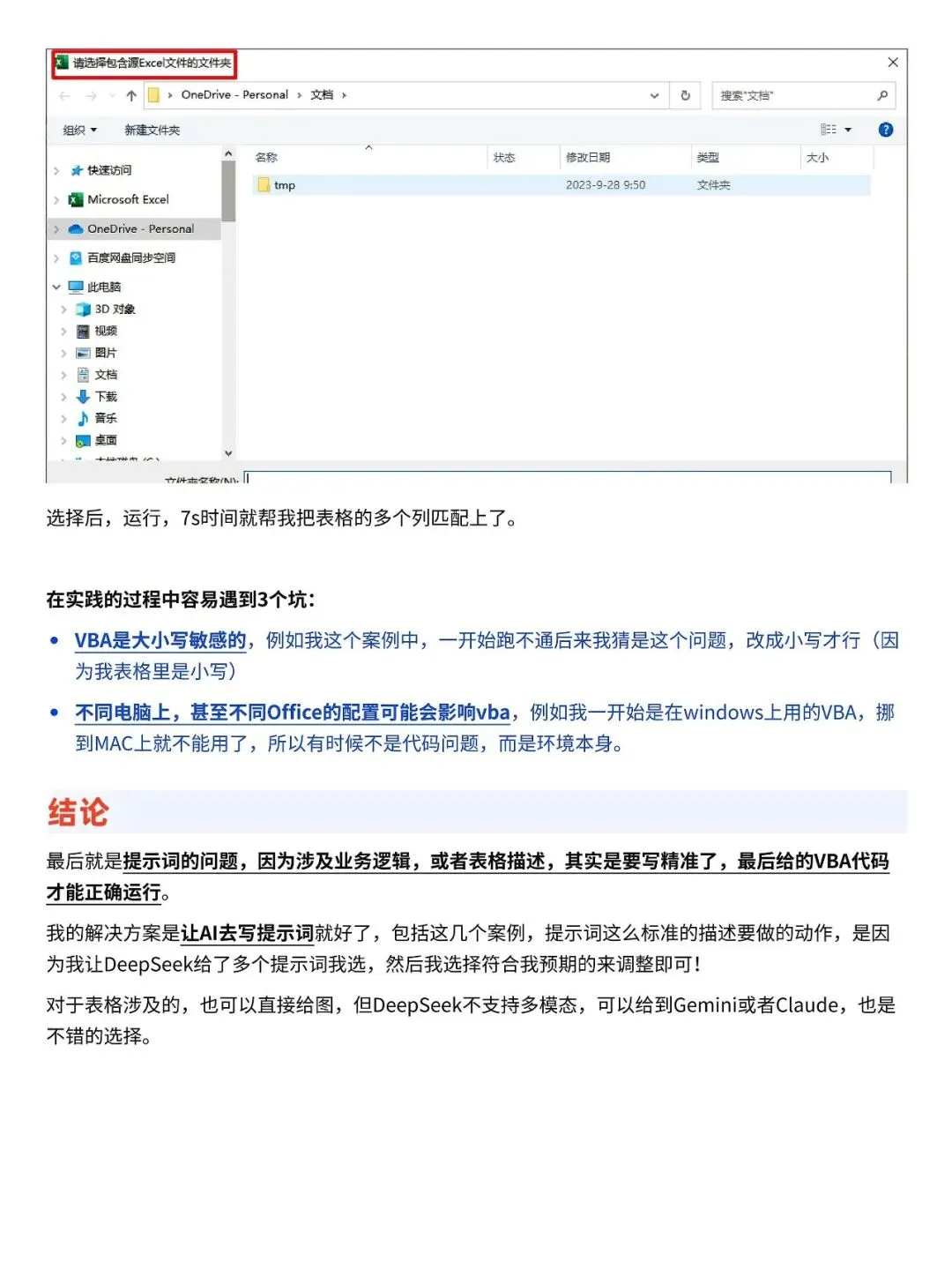Image resolution: width=952 pixels, height=1269 pixels.
Task: Click the date 2023-9-28 9:50
Action: click(606, 185)
